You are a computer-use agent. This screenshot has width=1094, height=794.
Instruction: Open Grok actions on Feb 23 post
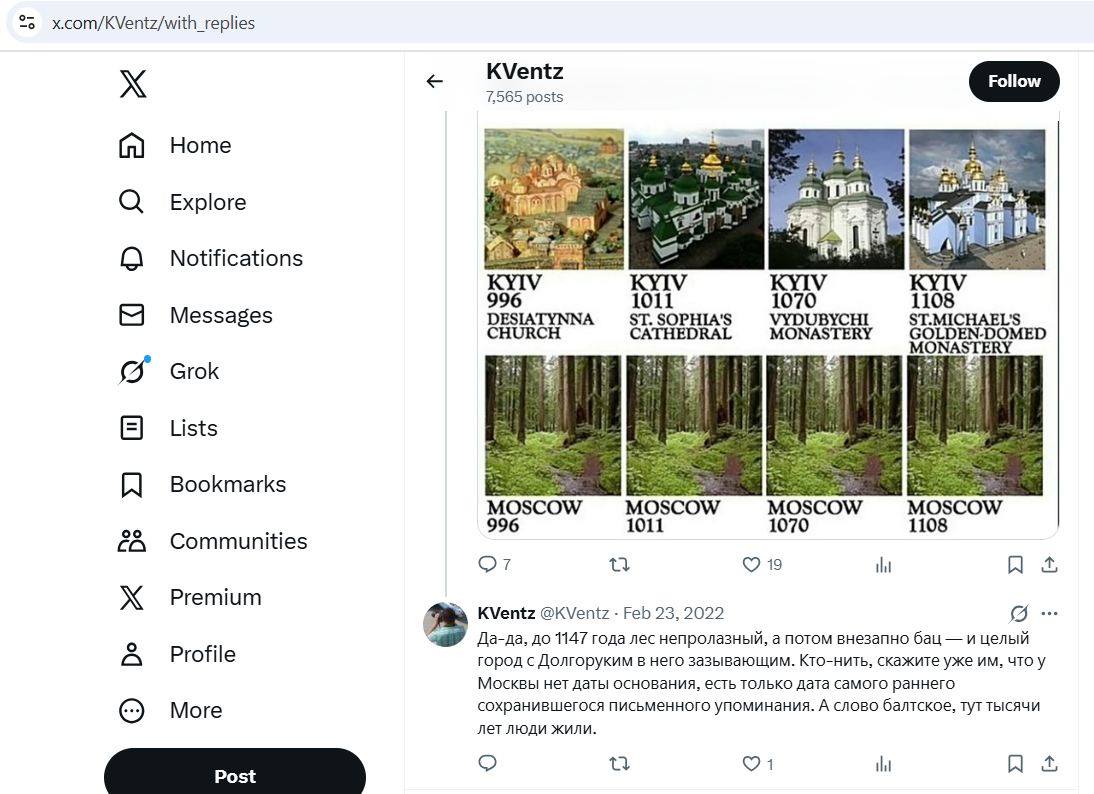point(1019,613)
